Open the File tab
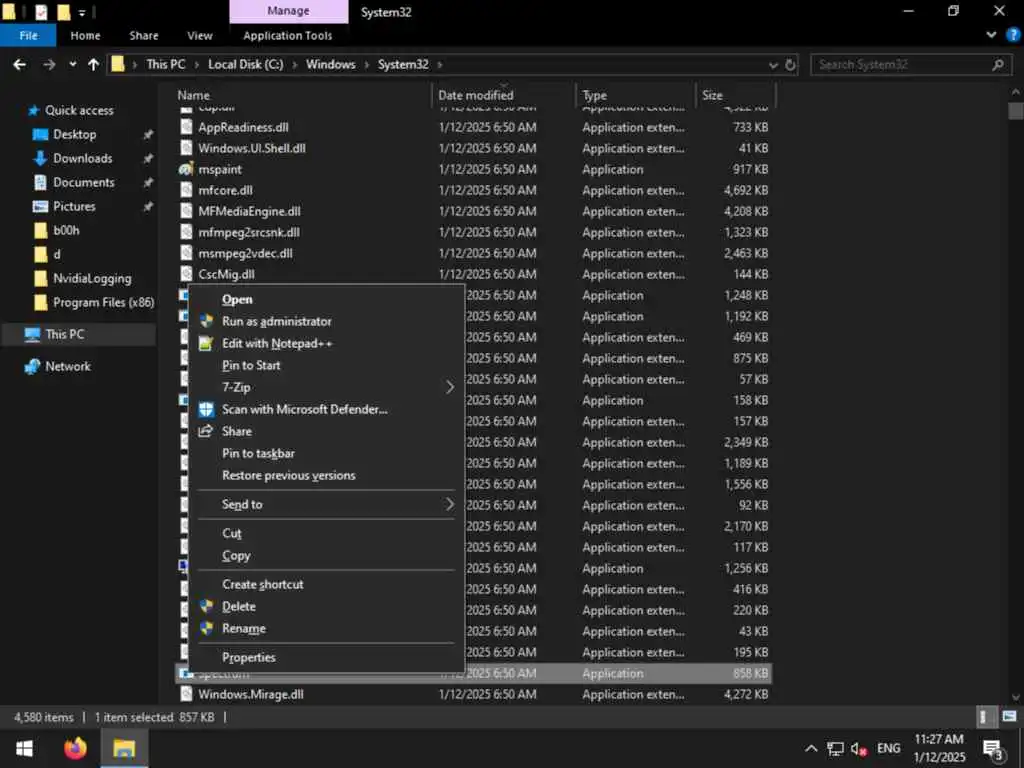 pyautogui.click(x=28, y=35)
